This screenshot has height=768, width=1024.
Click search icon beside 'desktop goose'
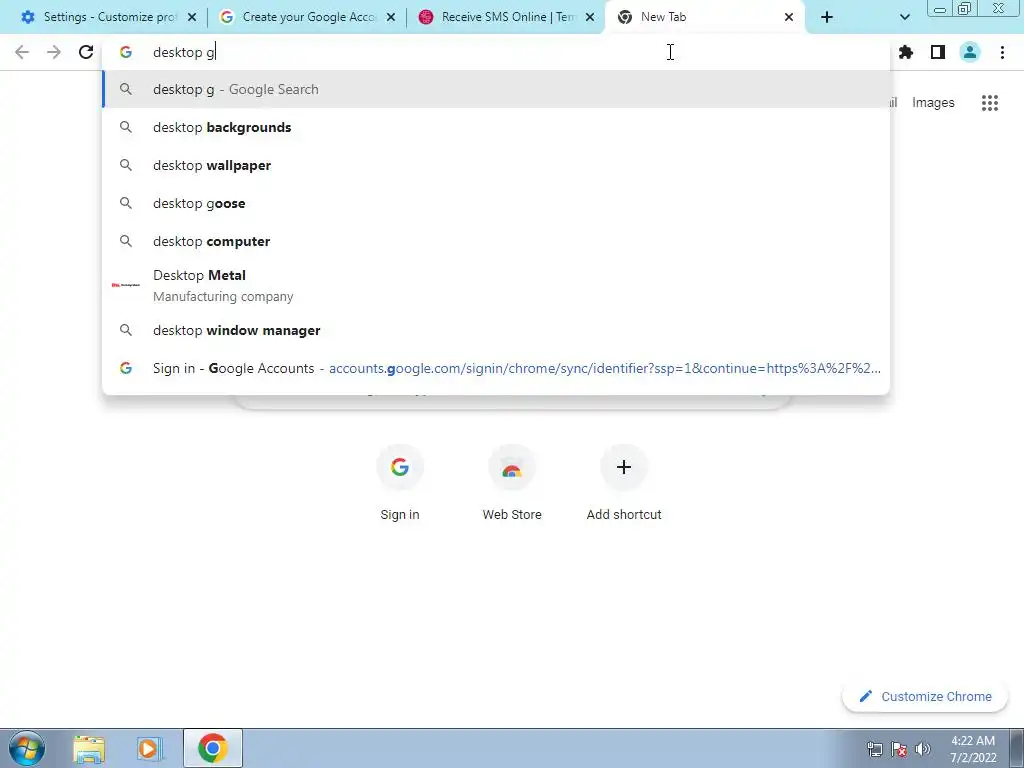click(x=125, y=203)
